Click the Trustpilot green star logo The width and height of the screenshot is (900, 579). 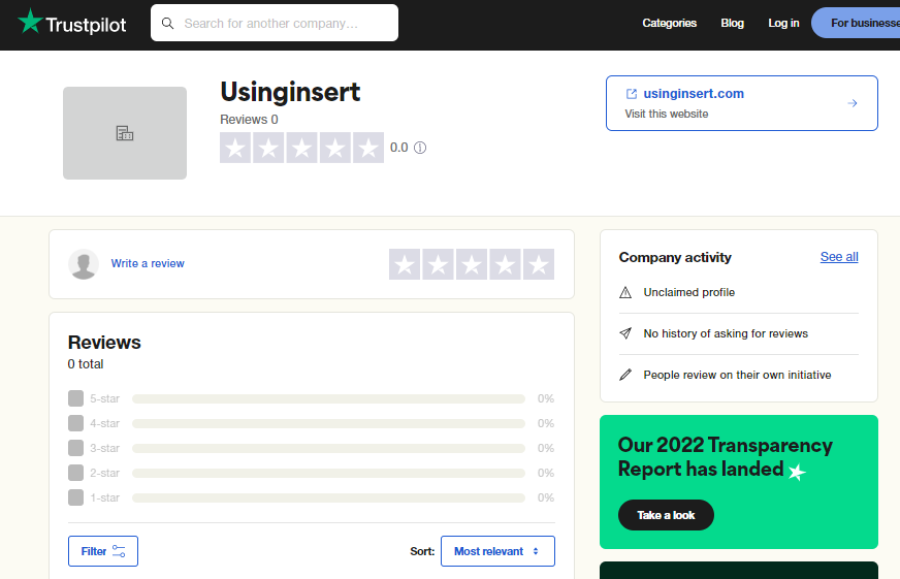click(30, 21)
